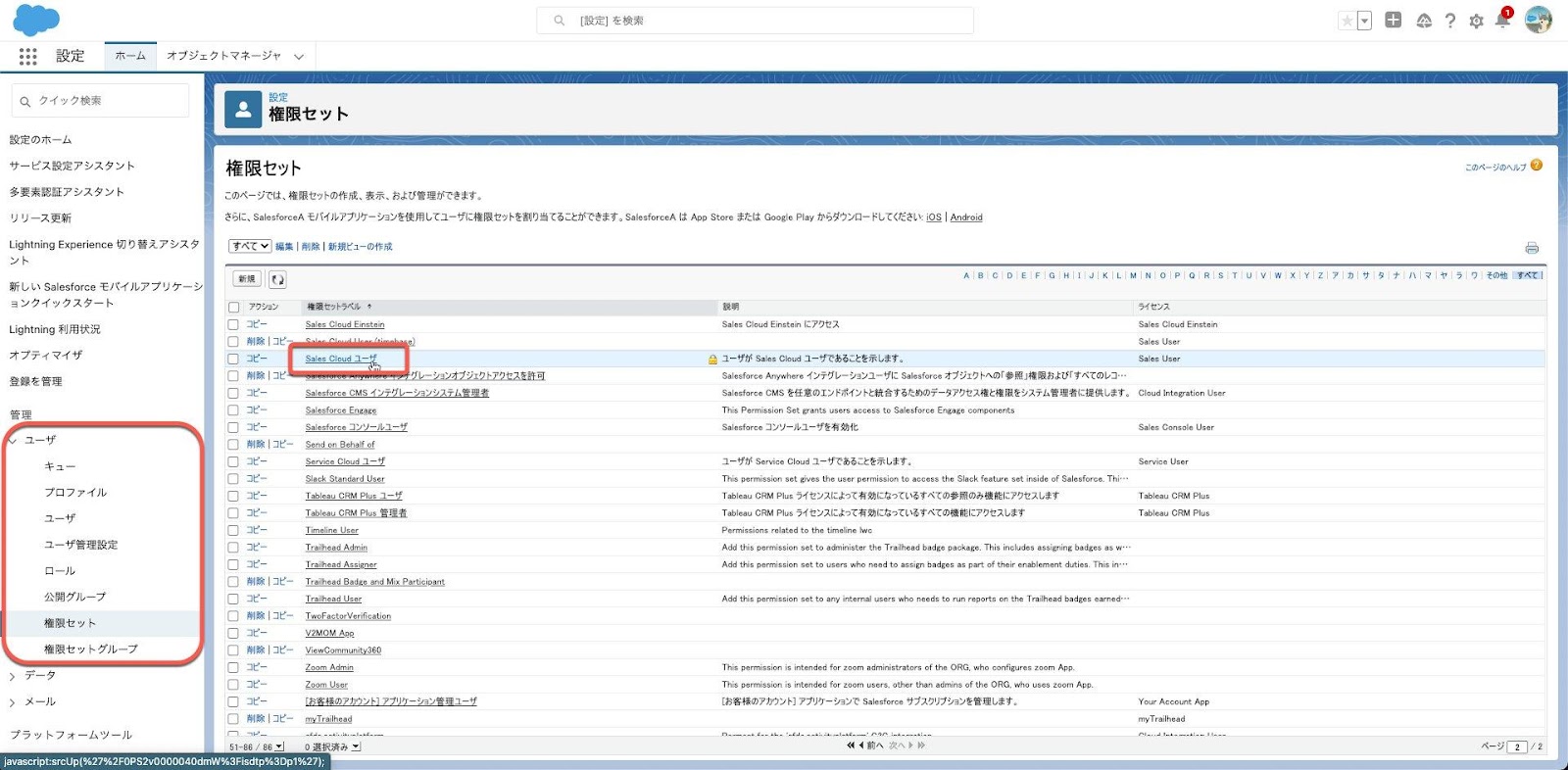Expand the メール tree section
This screenshot has width=1568, height=770.
(12, 702)
